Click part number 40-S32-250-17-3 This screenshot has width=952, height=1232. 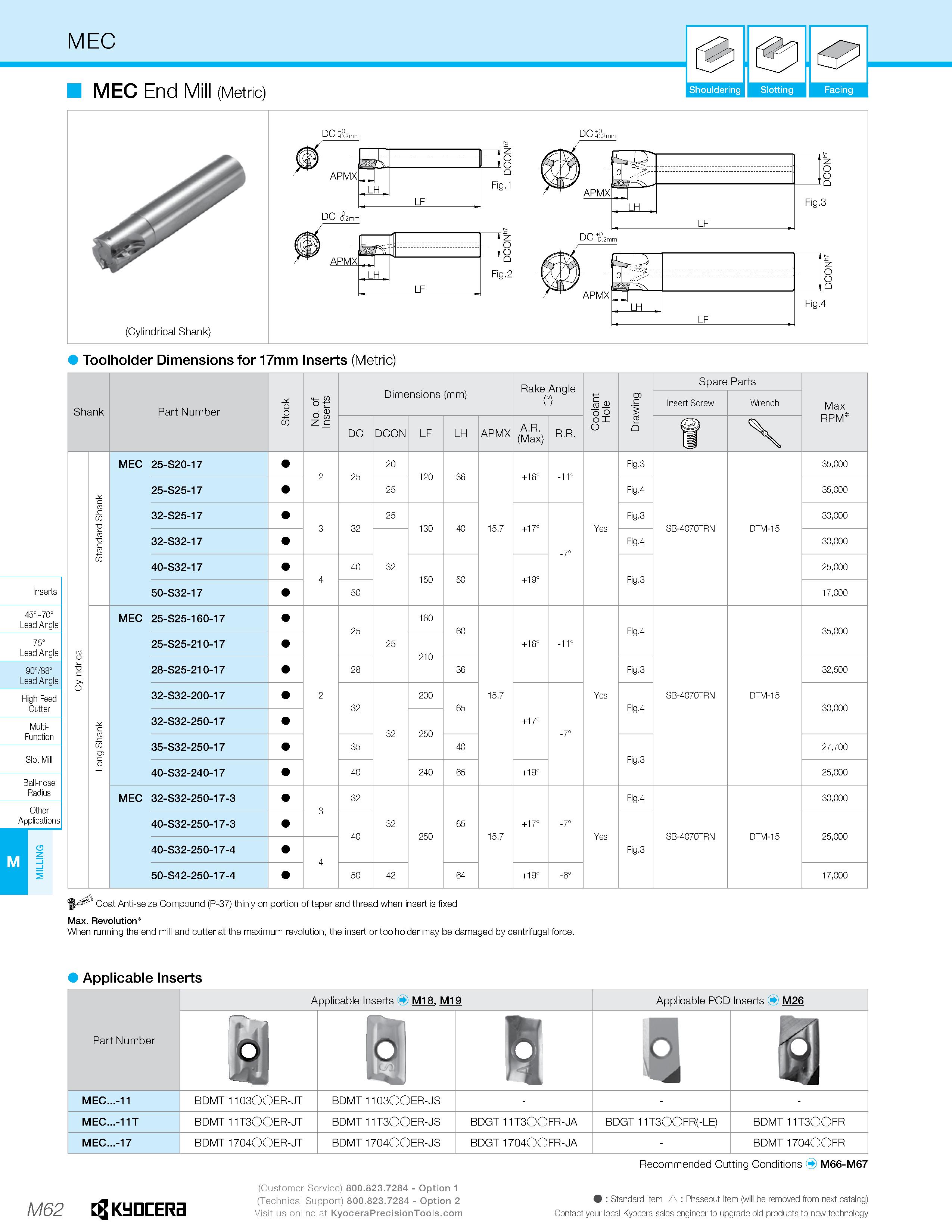193,824
